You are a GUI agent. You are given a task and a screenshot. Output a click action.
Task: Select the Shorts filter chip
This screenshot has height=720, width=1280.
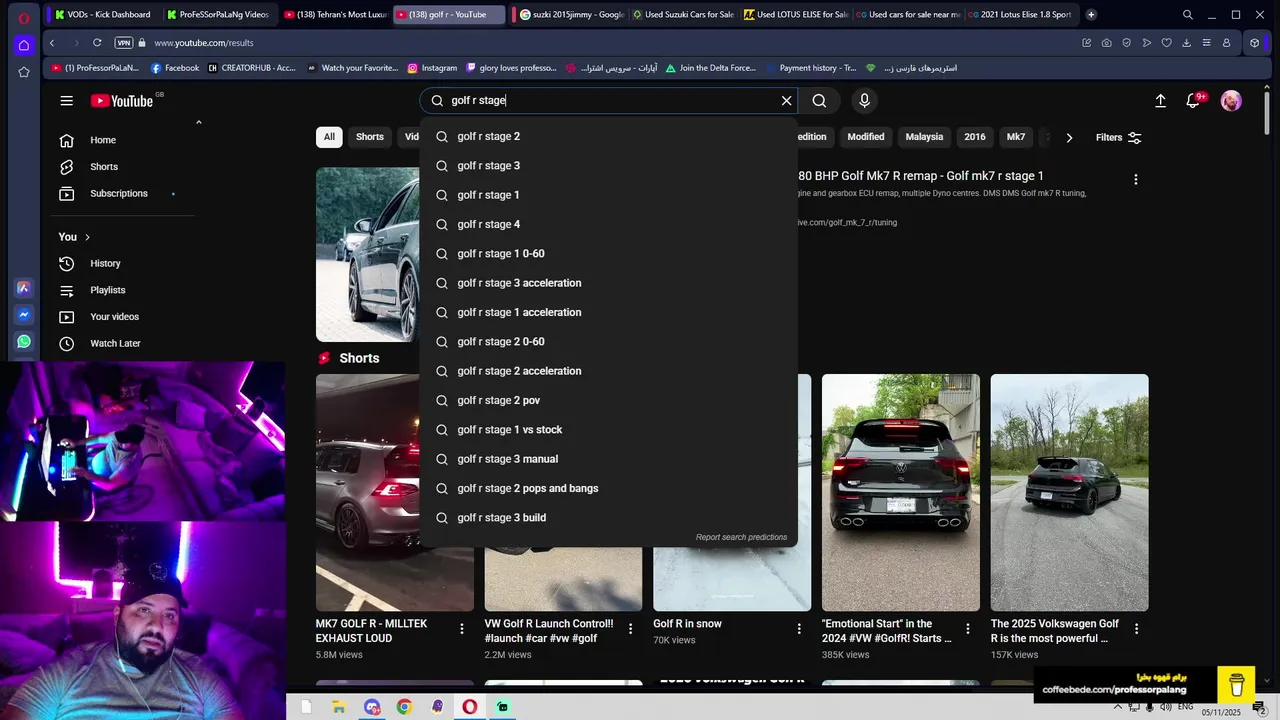[370, 137]
